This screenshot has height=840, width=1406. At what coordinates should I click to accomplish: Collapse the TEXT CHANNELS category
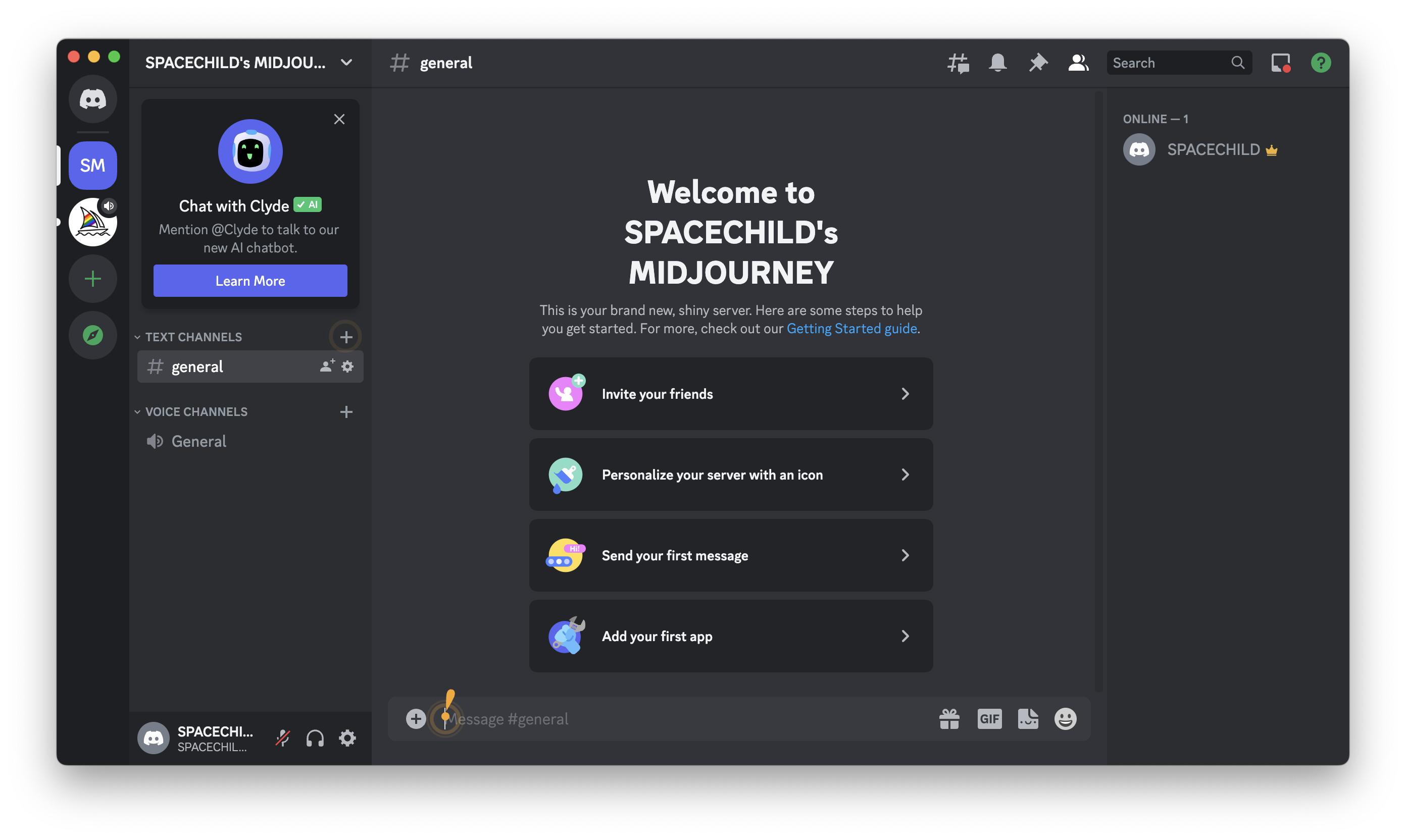tap(193, 337)
